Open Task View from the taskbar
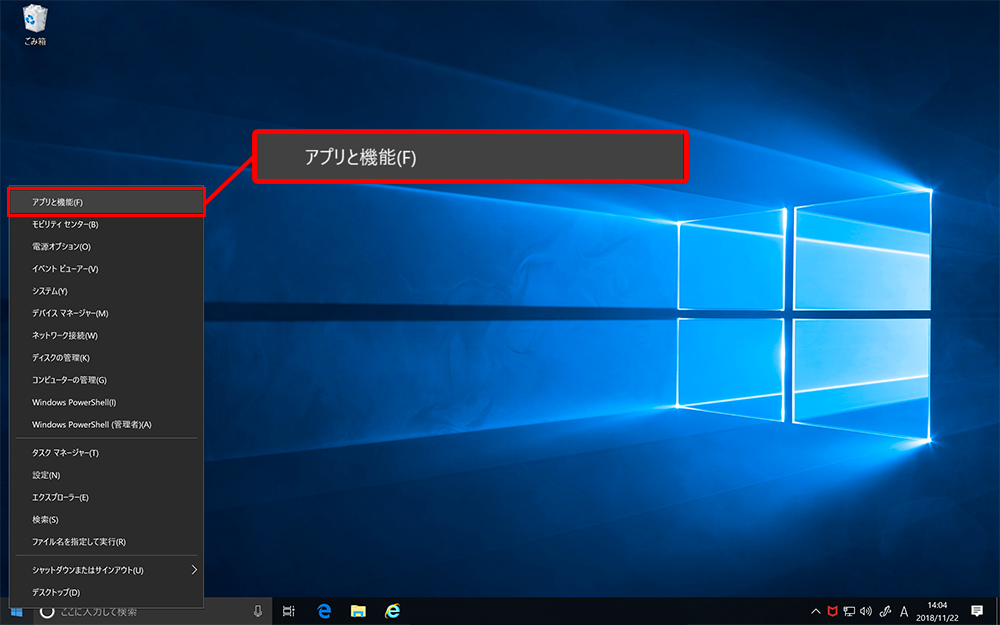Screen dimensions: 1000x625 pos(288,612)
